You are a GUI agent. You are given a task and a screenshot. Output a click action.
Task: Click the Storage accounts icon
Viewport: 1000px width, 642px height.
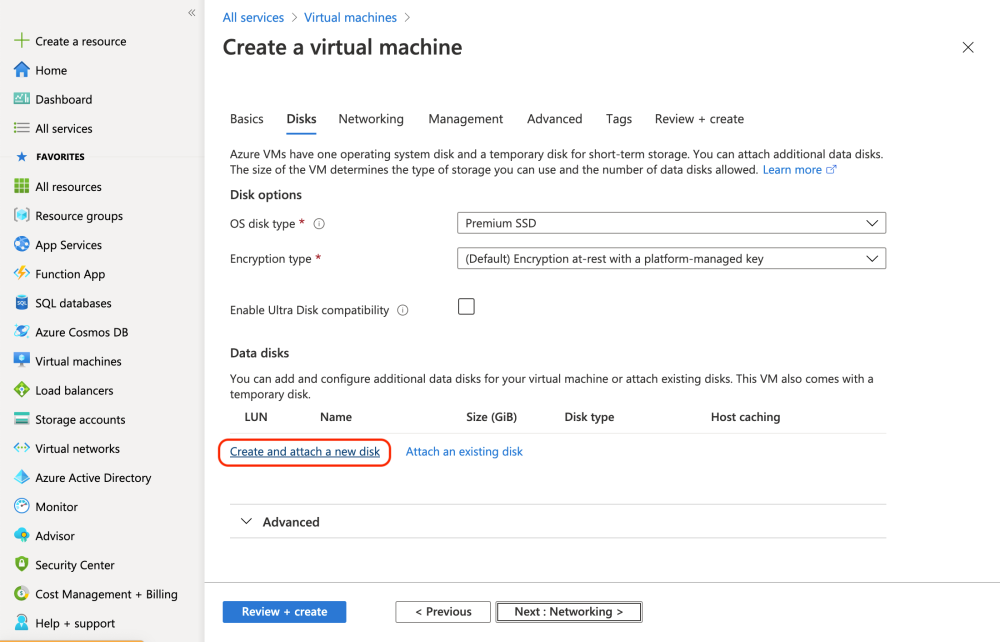coord(21,419)
